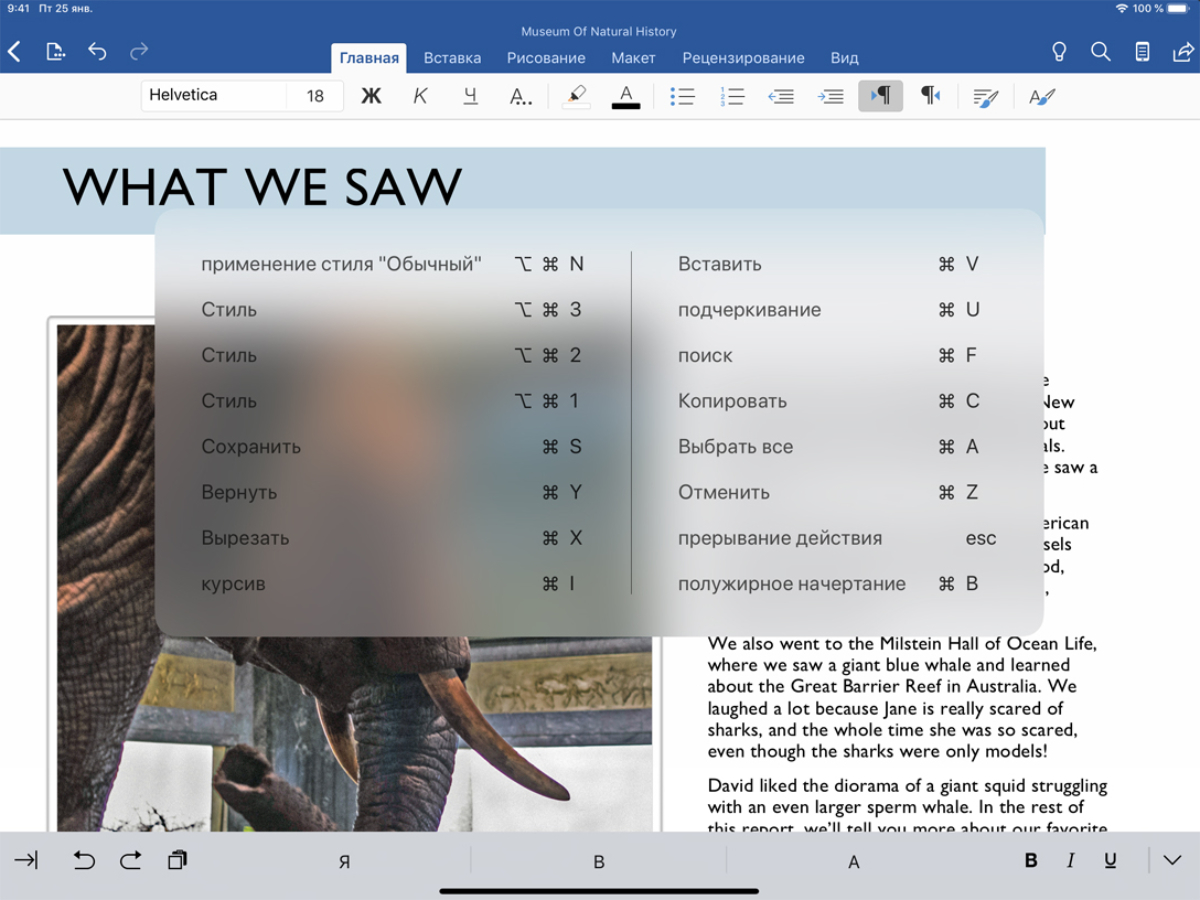Open the Рецензирование tab
This screenshot has width=1200, height=900.
pos(743,58)
